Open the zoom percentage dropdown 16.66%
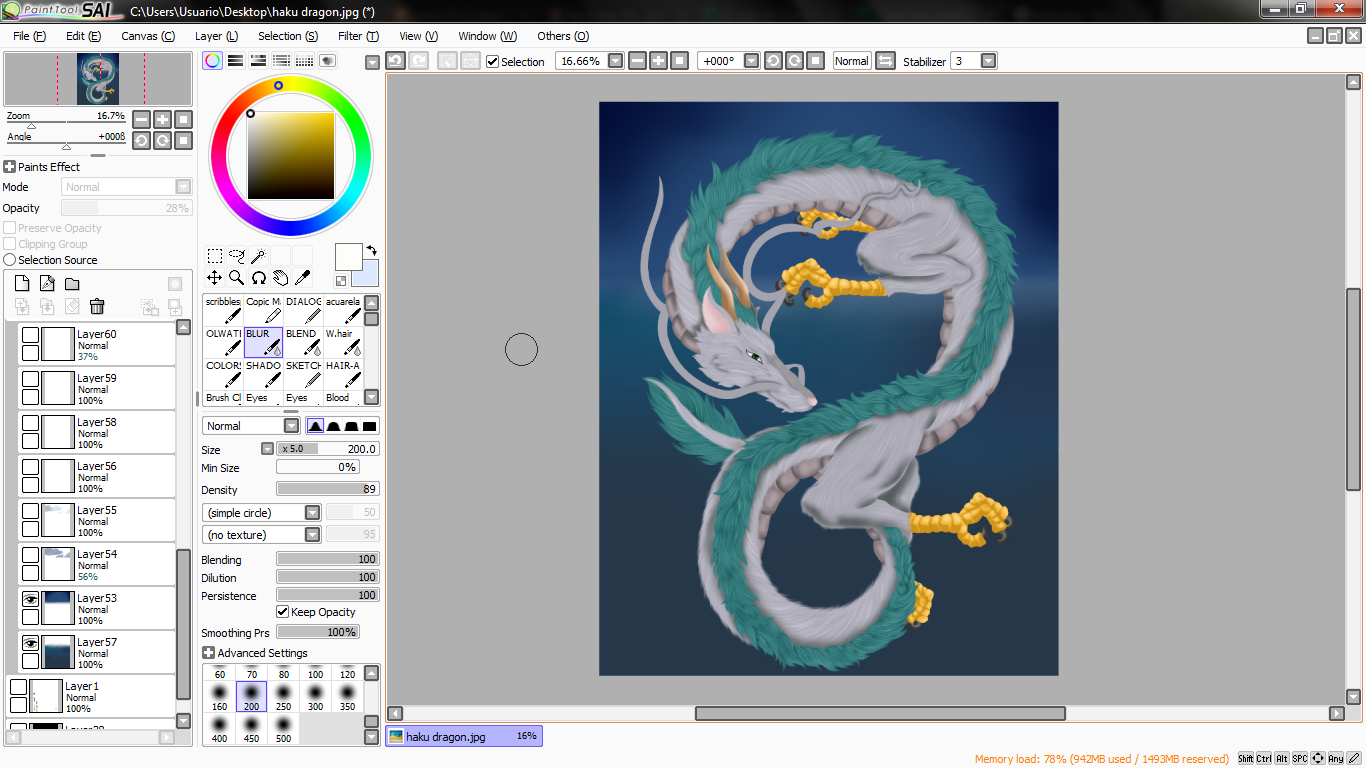Viewport: 1366px width, 768px height. (615, 61)
